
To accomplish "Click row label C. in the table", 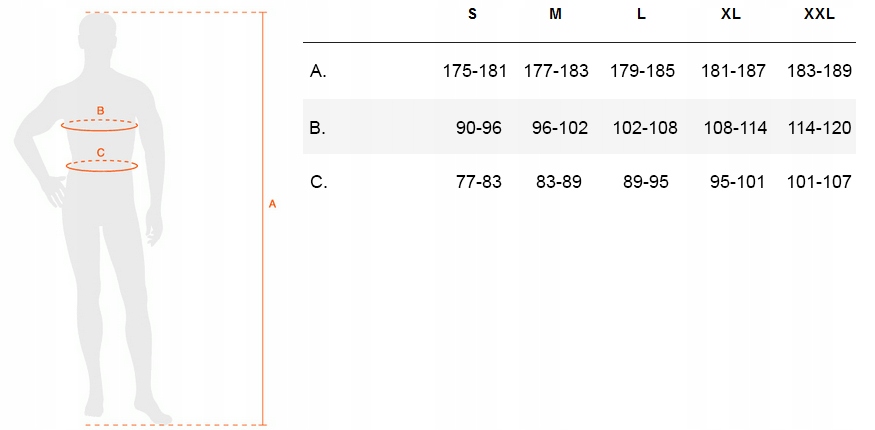I will coord(319,182).
